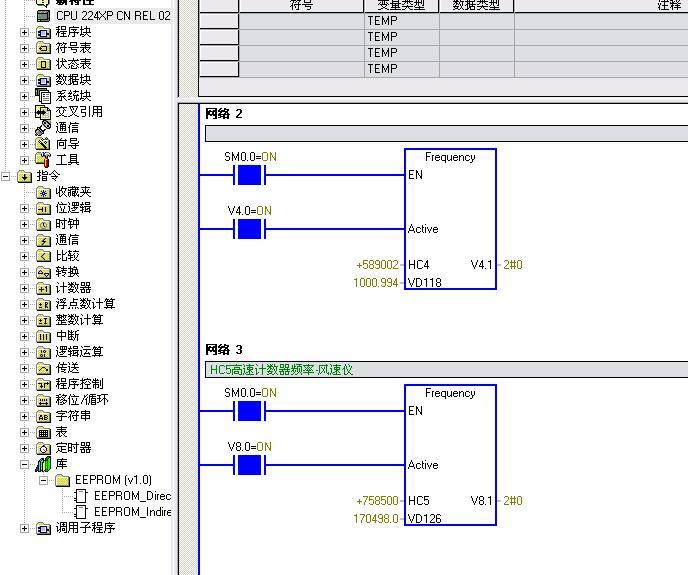The width and height of the screenshot is (688, 575).
Task: Click the 转换 convert instruction icon
Action: (x=43, y=273)
